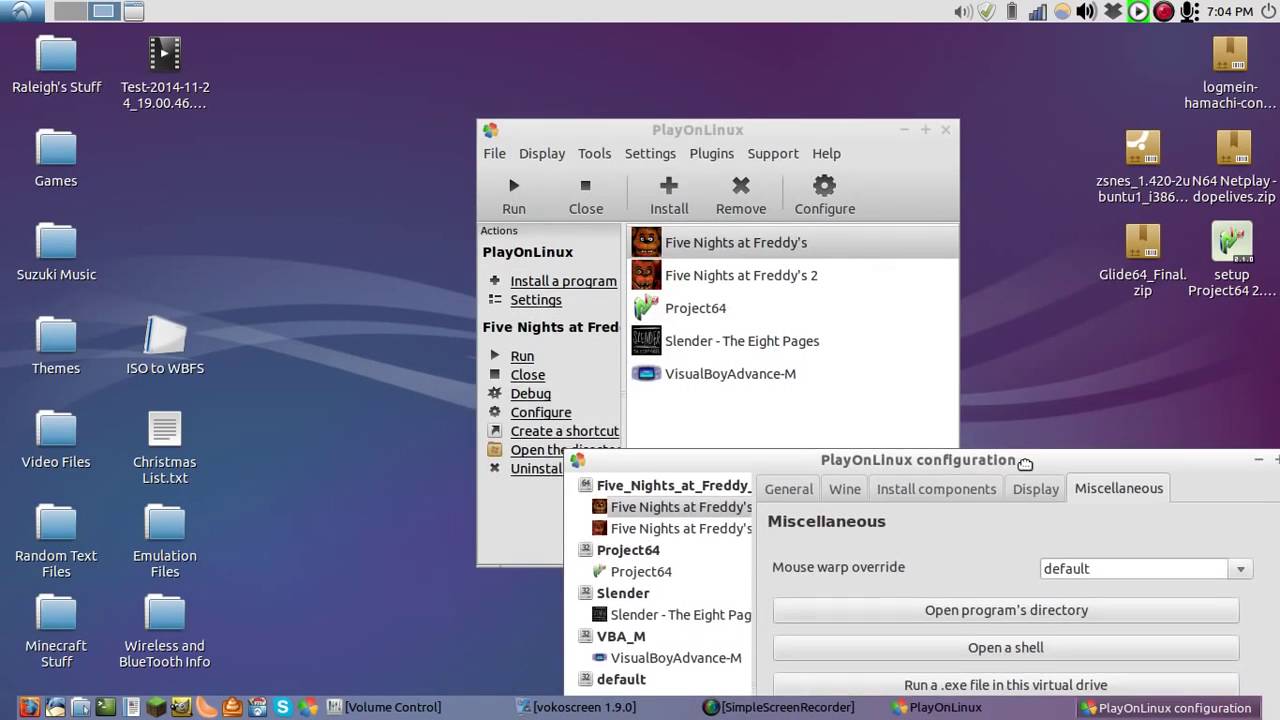Viewport: 1280px width, 720px height.
Task: Click the Configure link in Actions sidebar
Action: 541,412
